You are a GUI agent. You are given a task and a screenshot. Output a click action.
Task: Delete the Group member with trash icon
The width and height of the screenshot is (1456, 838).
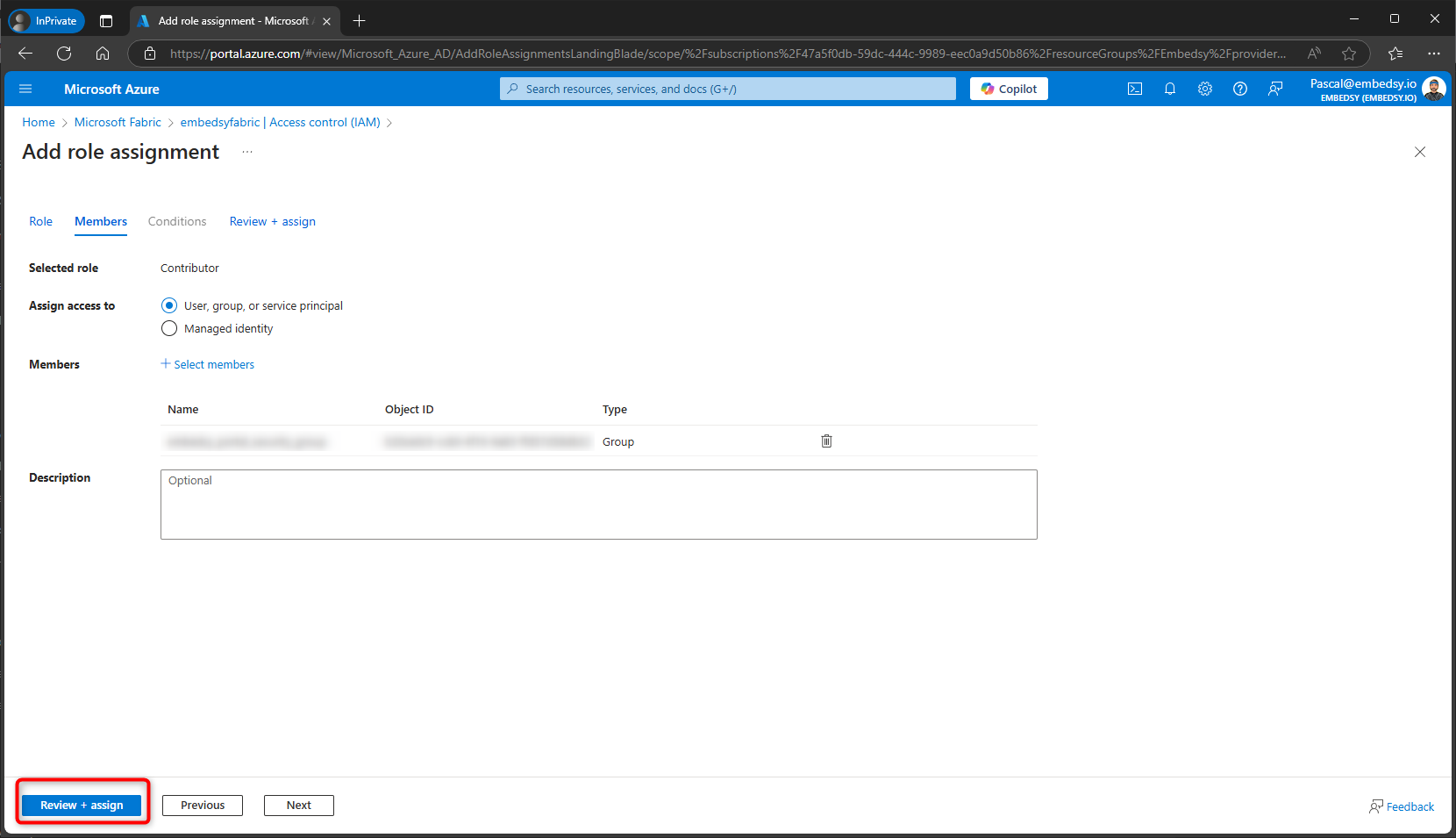click(x=826, y=441)
